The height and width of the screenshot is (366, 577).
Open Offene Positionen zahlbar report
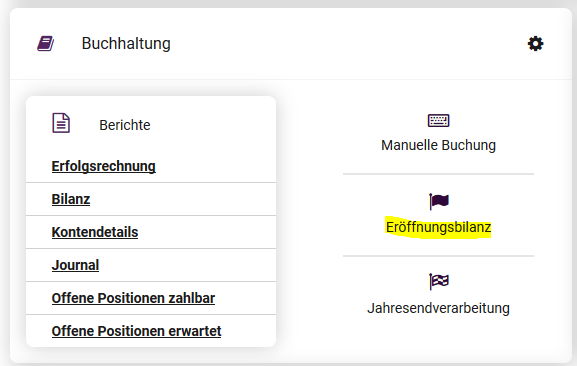(x=133, y=298)
